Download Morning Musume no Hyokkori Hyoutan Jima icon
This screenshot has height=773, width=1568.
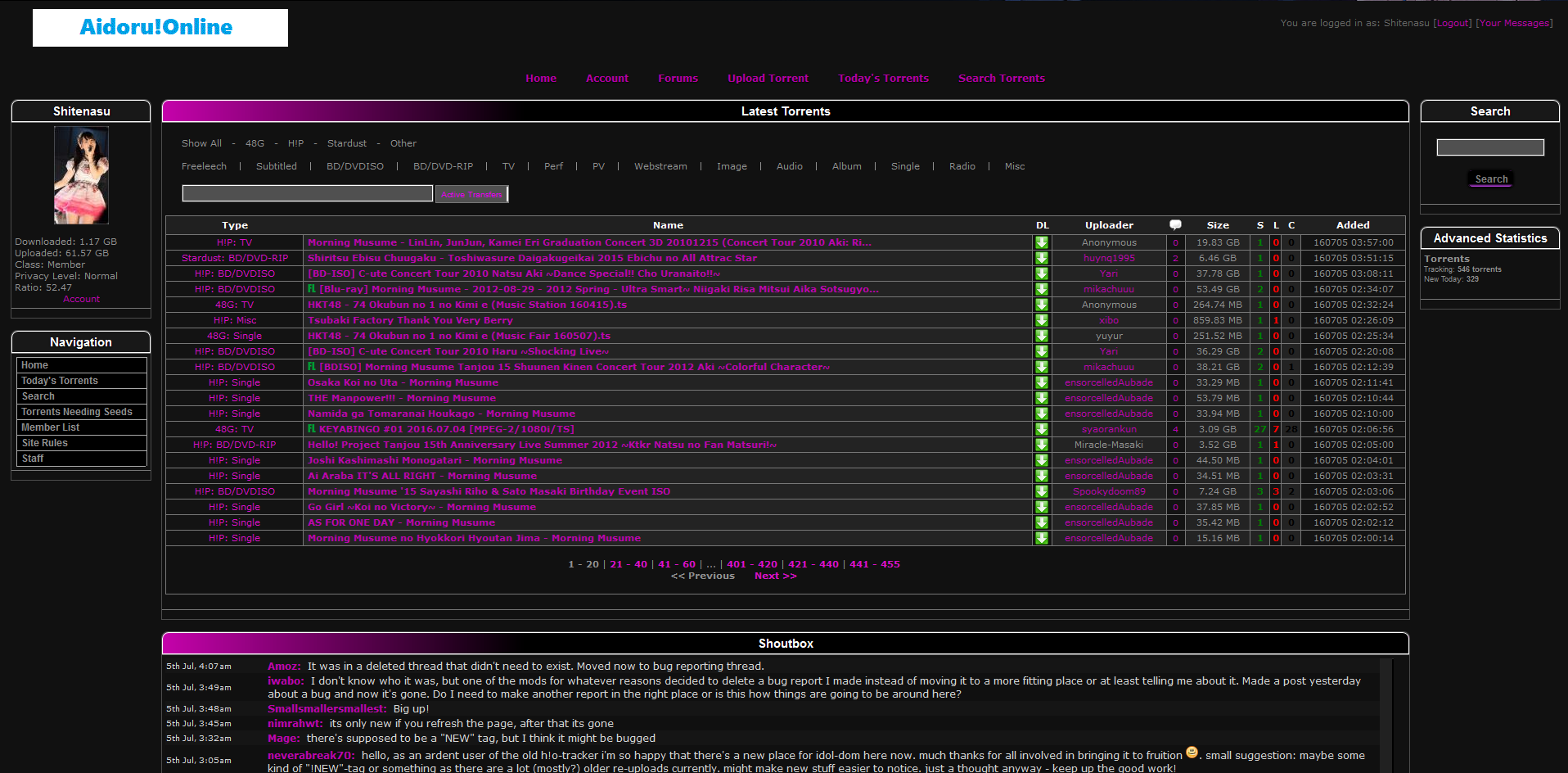pyautogui.click(x=1041, y=538)
